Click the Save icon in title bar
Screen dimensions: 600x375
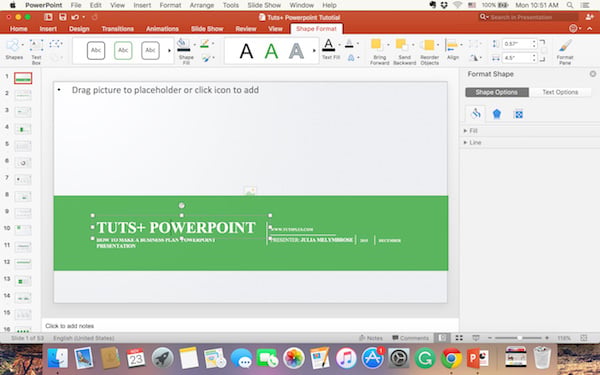pos(63,17)
